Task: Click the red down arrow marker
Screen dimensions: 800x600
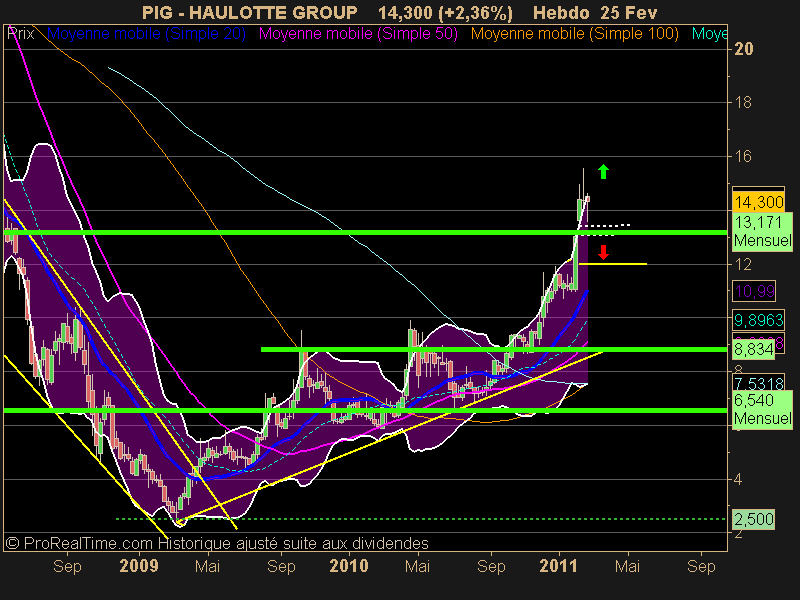Action: [604, 252]
